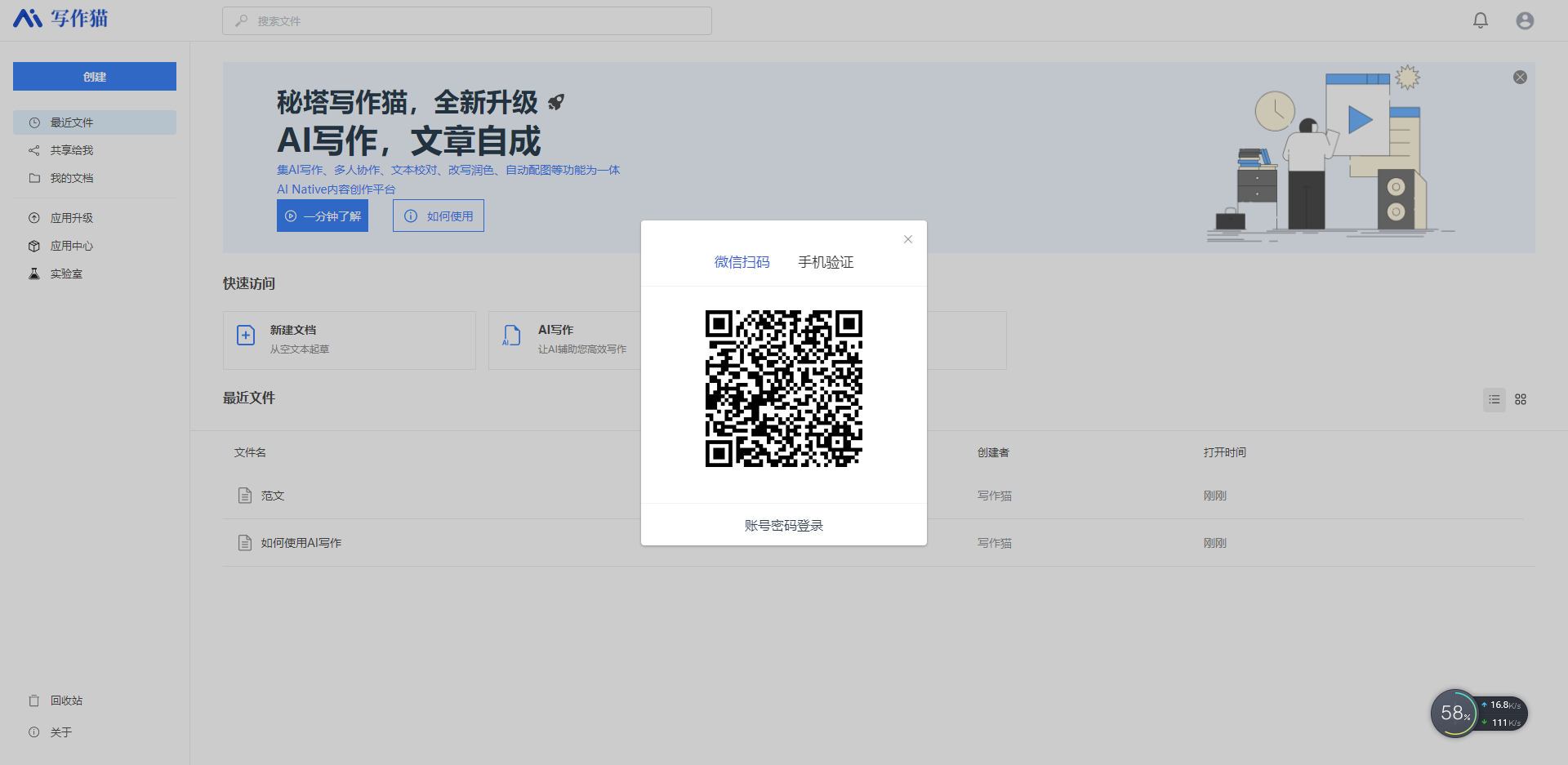1568x765 pixels.
Task: Open the 如何使用AI写作 file
Action: click(x=301, y=543)
